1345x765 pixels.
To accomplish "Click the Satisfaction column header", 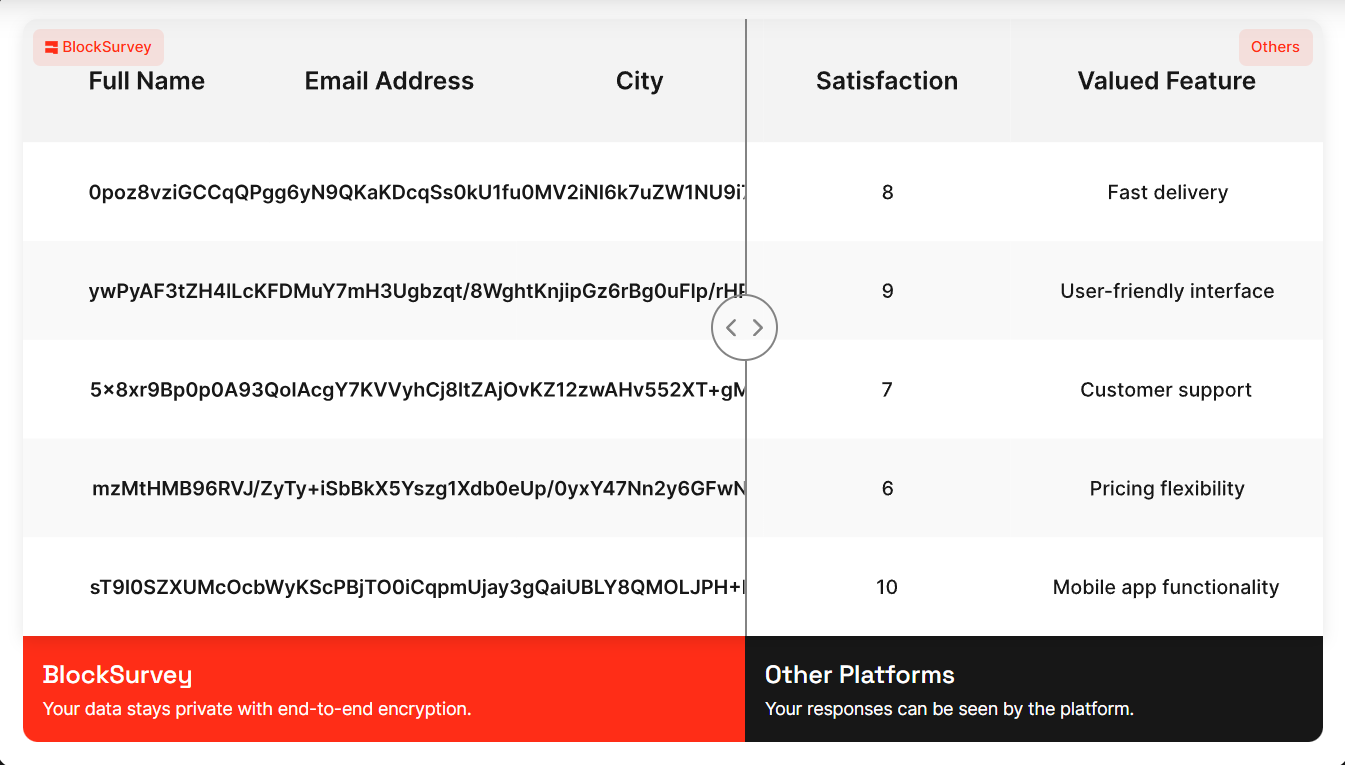I will 887,81.
